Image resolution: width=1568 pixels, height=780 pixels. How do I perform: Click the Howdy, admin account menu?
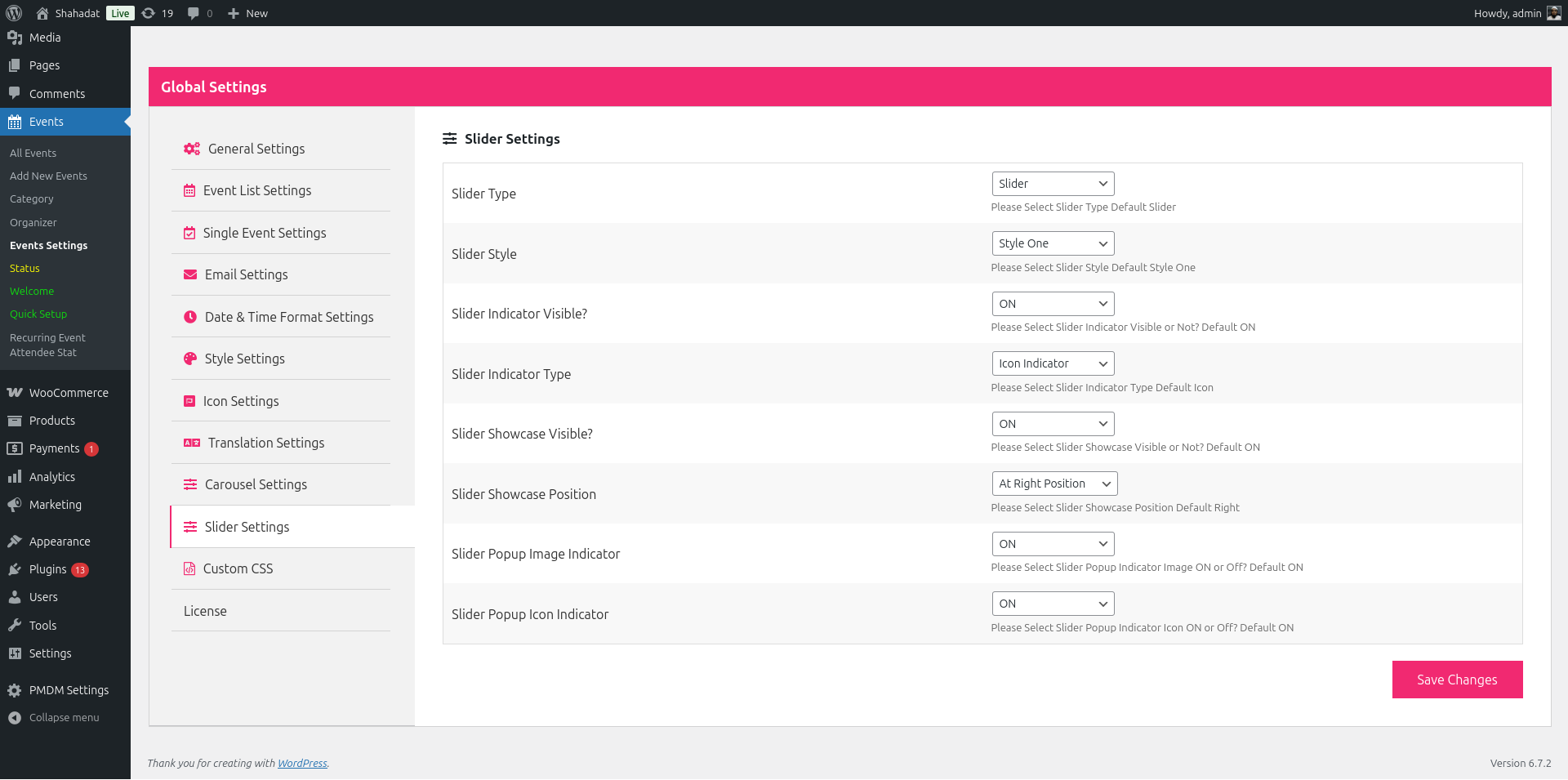1517,13
